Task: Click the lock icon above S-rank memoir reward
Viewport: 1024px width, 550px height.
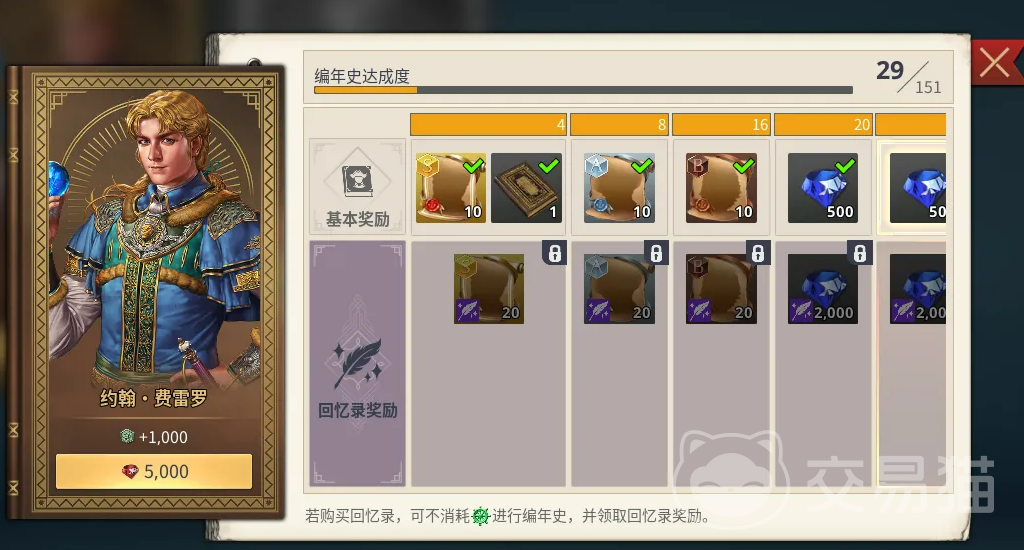Action: pos(554,253)
